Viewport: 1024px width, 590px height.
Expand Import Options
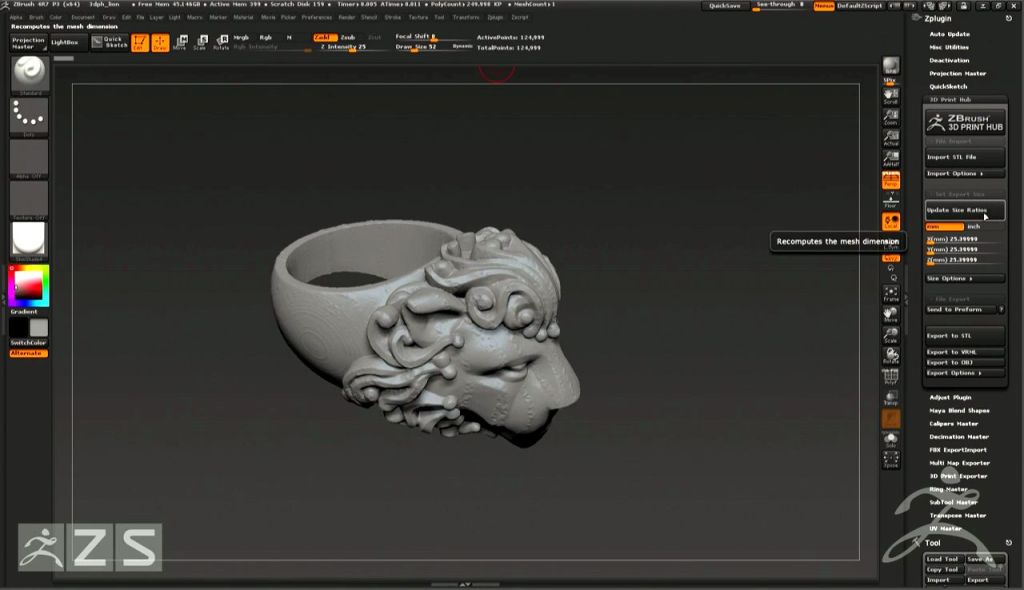click(x=965, y=174)
